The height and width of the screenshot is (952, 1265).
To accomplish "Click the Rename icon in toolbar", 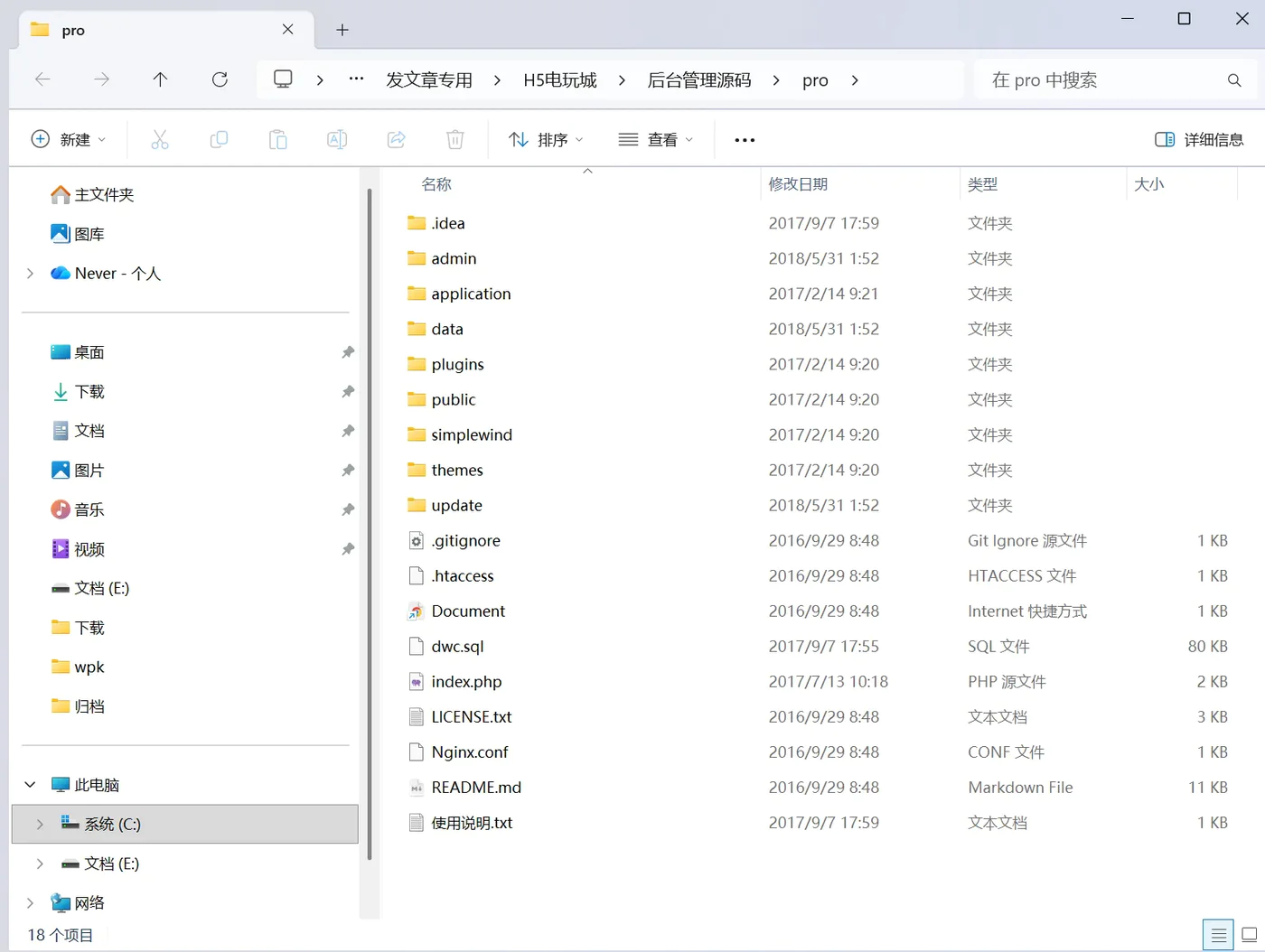I will click(337, 139).
